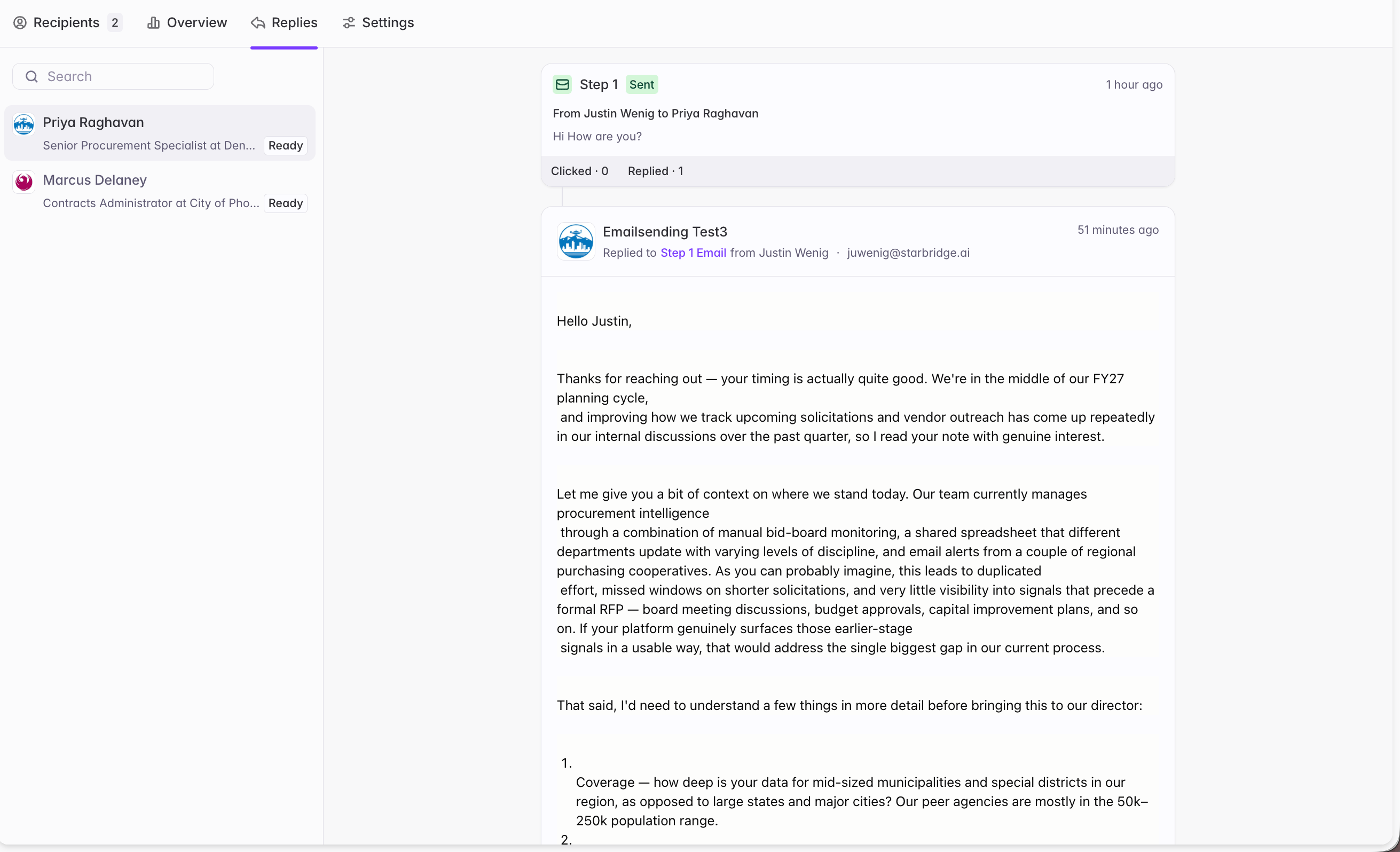Click the juwenig@starbridge.ai email address
Screen dimensions: 1400x852
[908, 253]
